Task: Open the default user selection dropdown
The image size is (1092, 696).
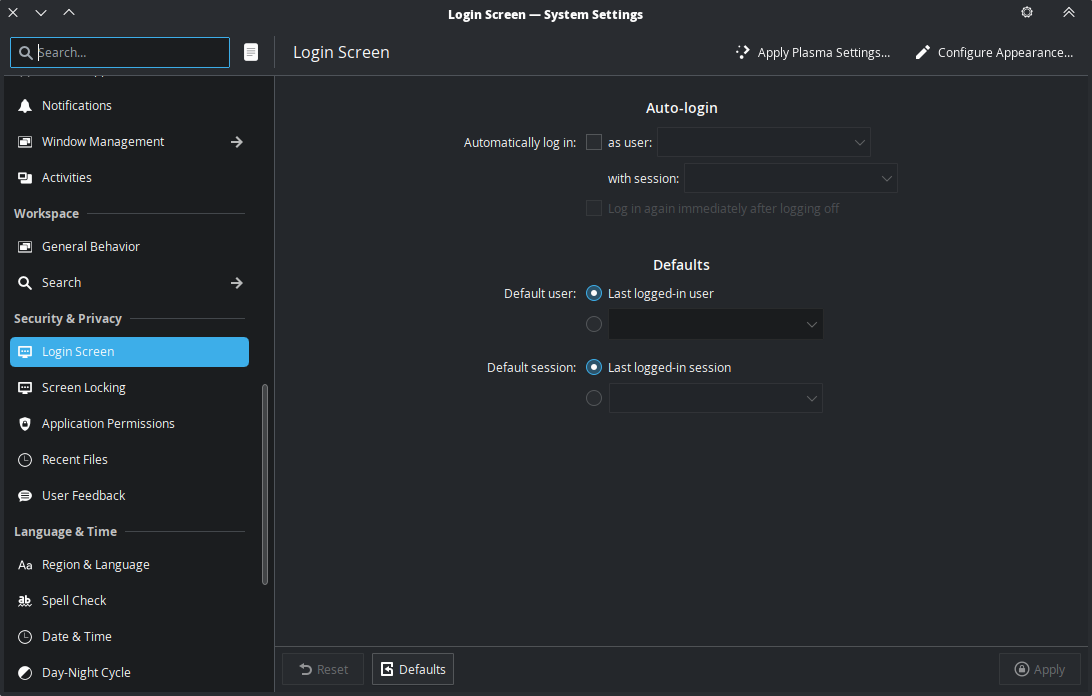Action: [x=715, y=324]
